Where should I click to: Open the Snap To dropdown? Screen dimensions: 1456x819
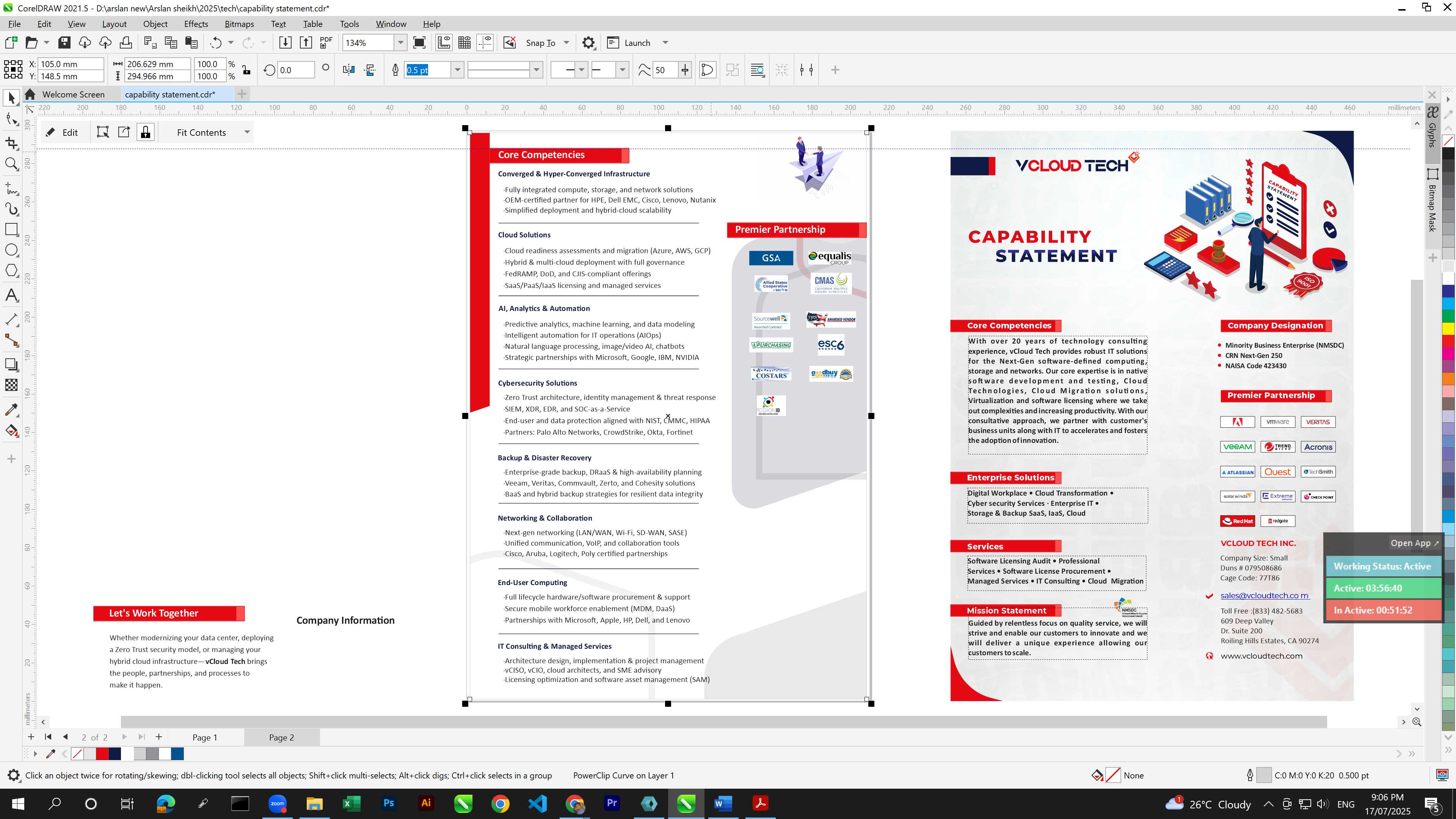coord(566,42)
